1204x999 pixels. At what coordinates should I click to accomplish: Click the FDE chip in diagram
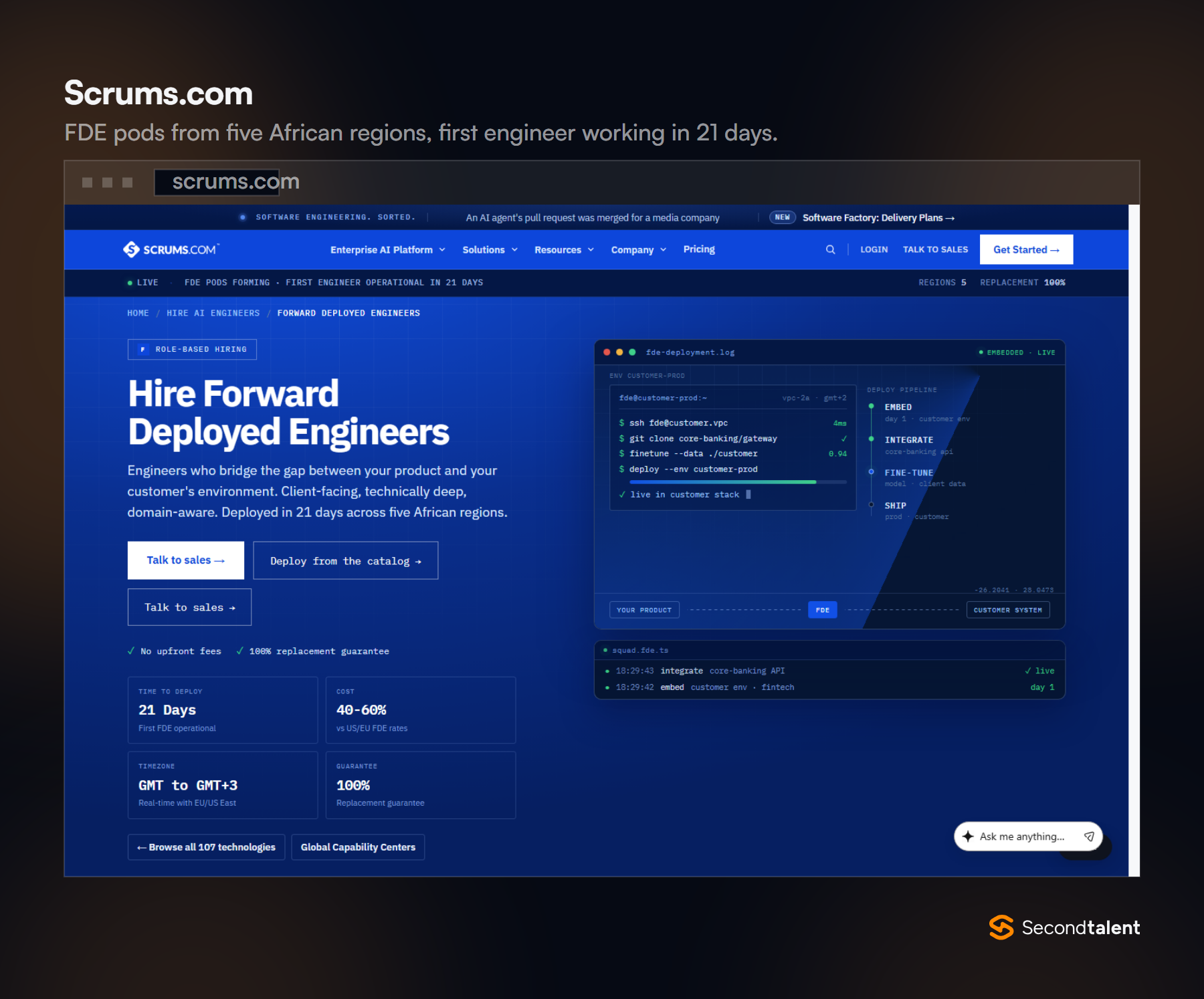[822, 610]
